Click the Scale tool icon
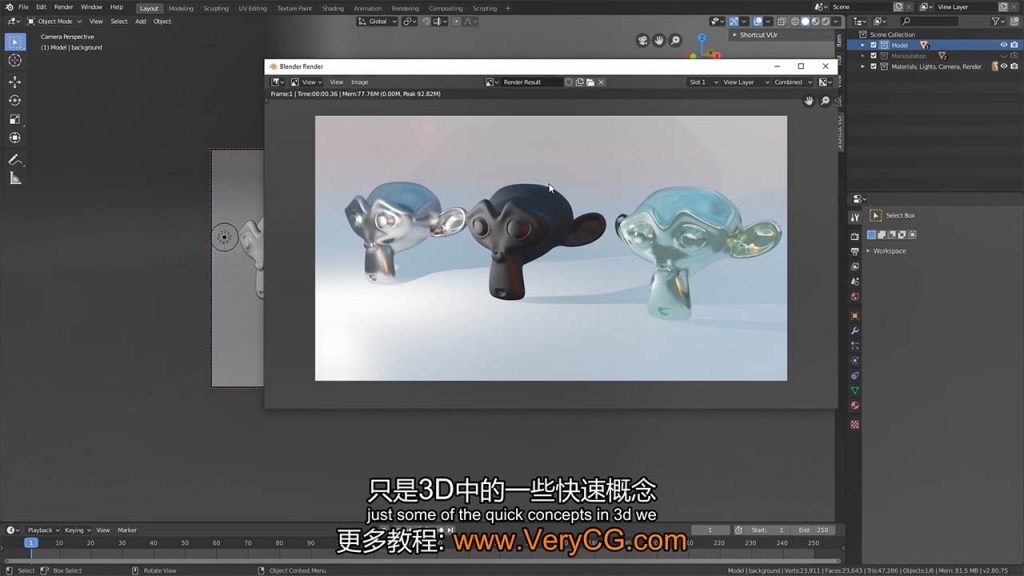The height and width of the screenshot is (576, 1024). pyautogui.click(x=15, y=119)
